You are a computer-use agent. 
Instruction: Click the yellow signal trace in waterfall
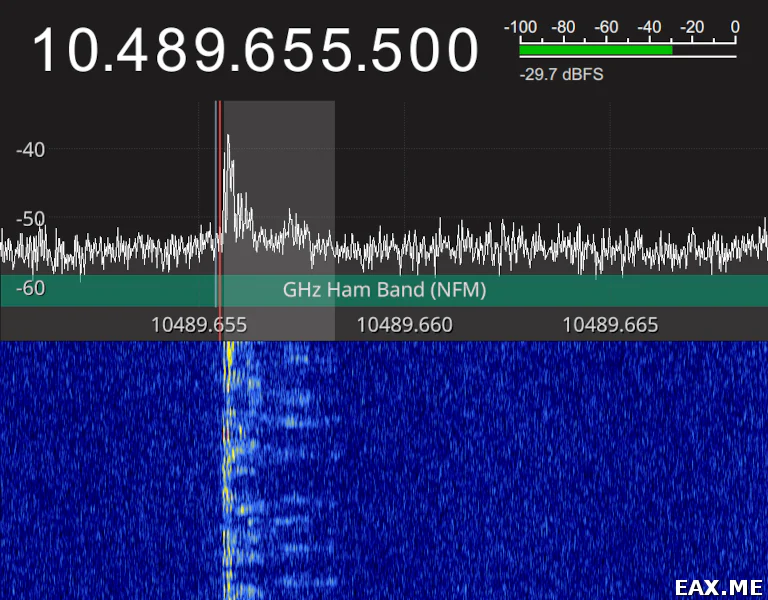(x=228, y=470)
